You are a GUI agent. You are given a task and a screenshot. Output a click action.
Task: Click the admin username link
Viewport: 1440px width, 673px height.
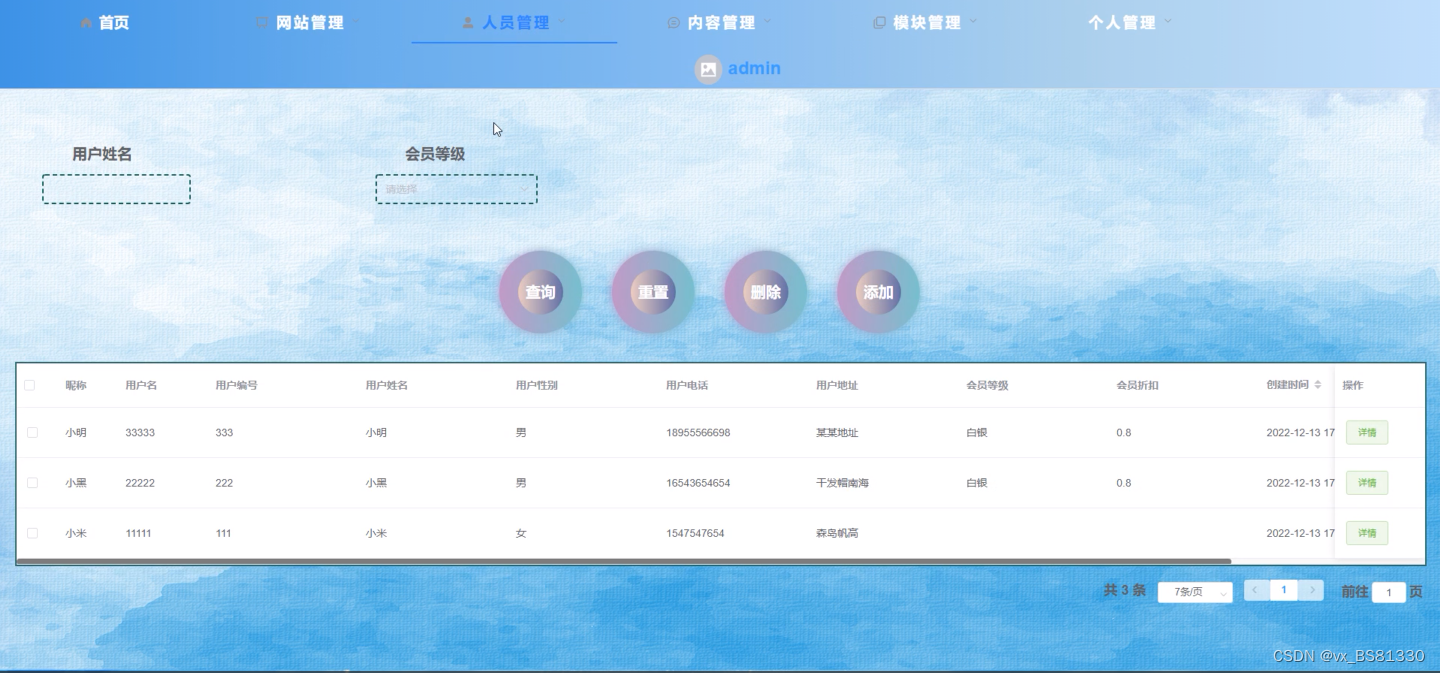point(754,68)
